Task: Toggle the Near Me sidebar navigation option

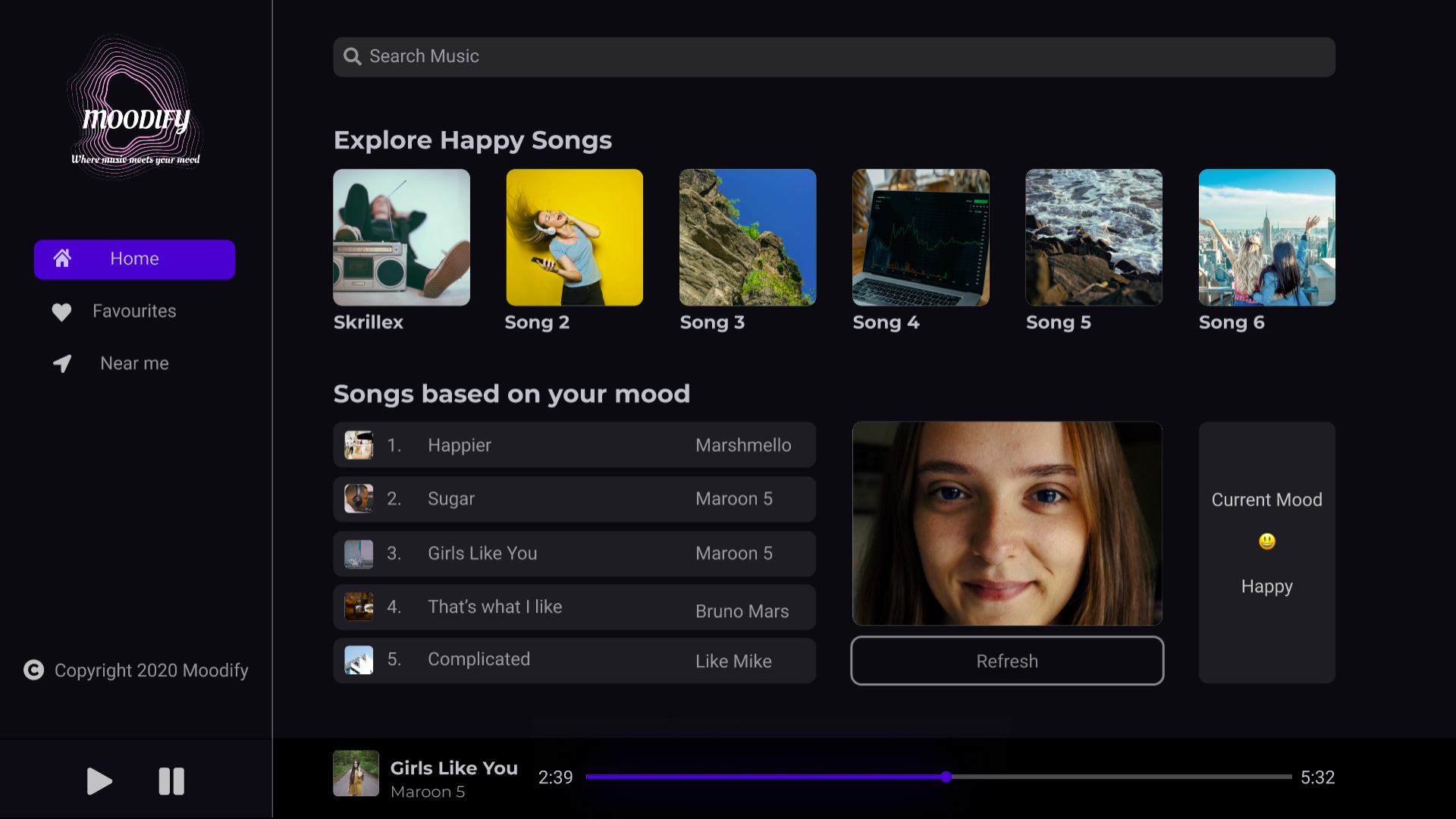Action: point(134,363)
